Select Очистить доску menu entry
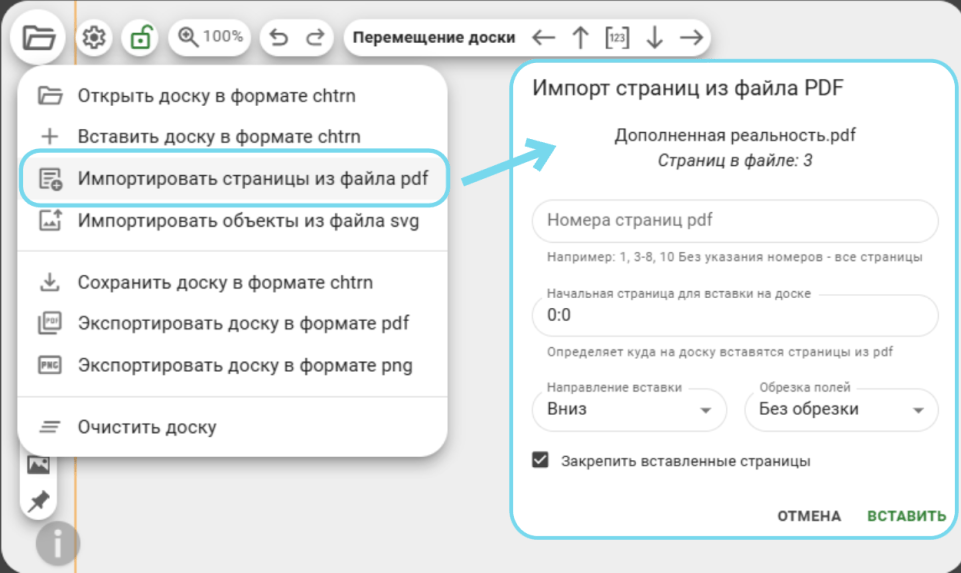The image size is (961, 573). click(x=233, y=427)
